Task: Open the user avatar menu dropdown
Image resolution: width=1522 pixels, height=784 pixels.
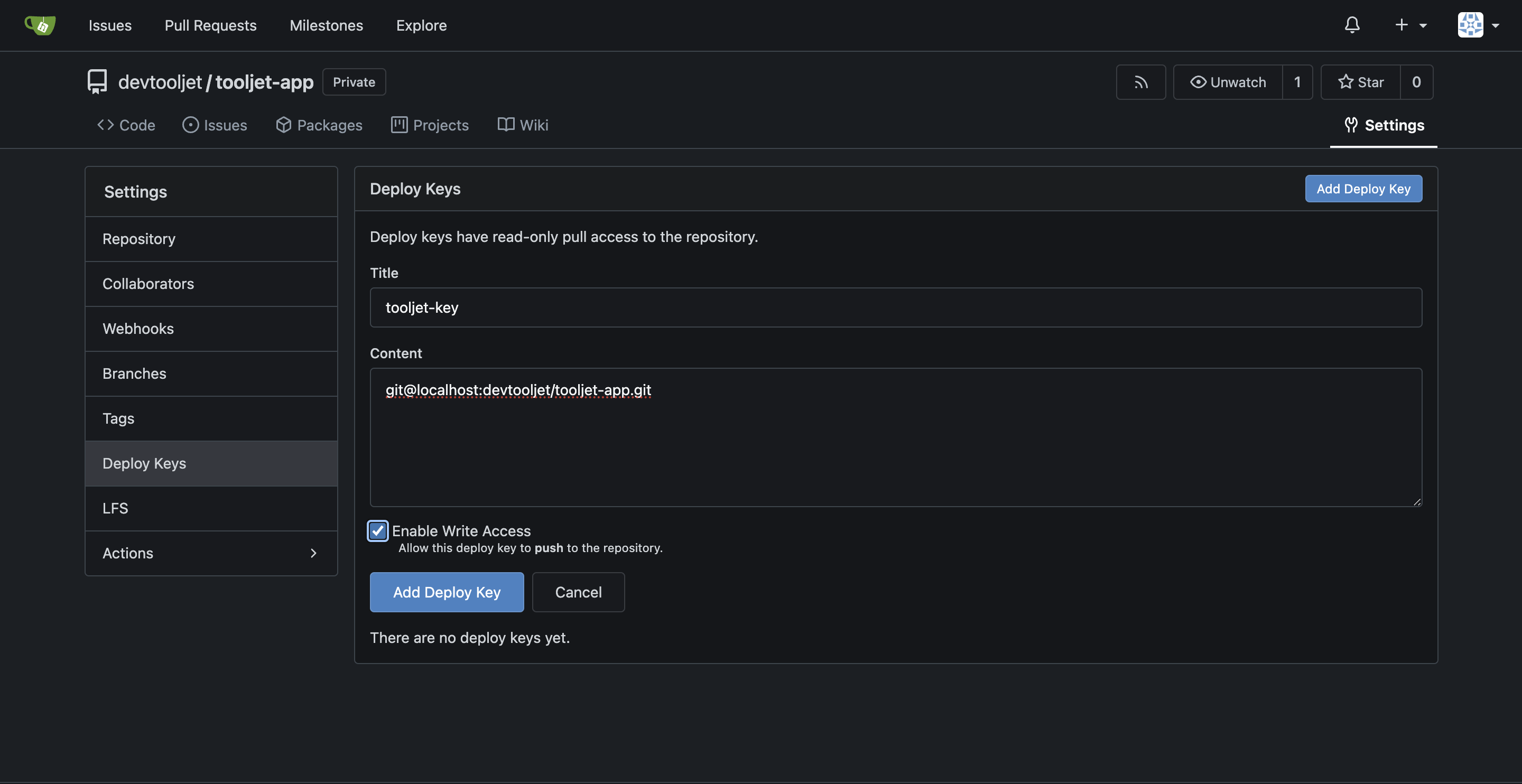Action: [x=1478, y=25]
